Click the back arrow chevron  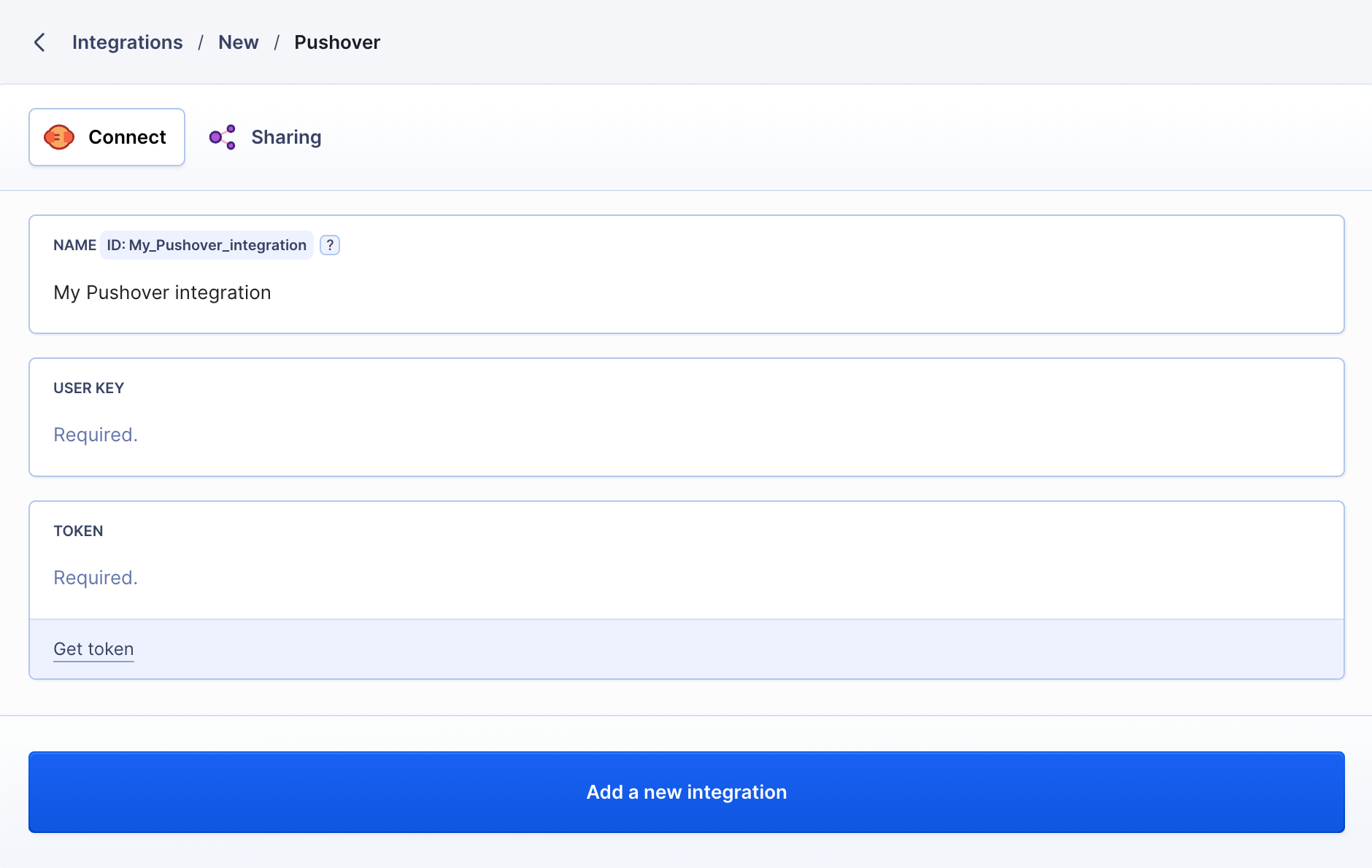[40, 42]
